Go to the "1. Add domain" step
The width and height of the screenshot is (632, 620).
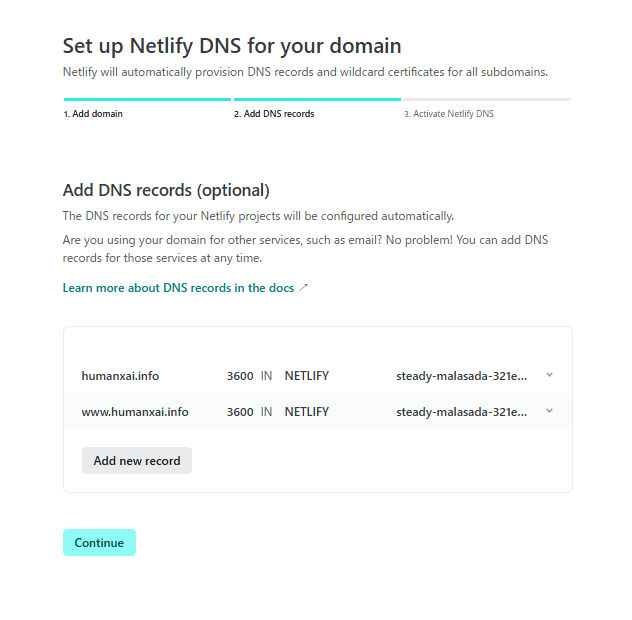point(93,114)
